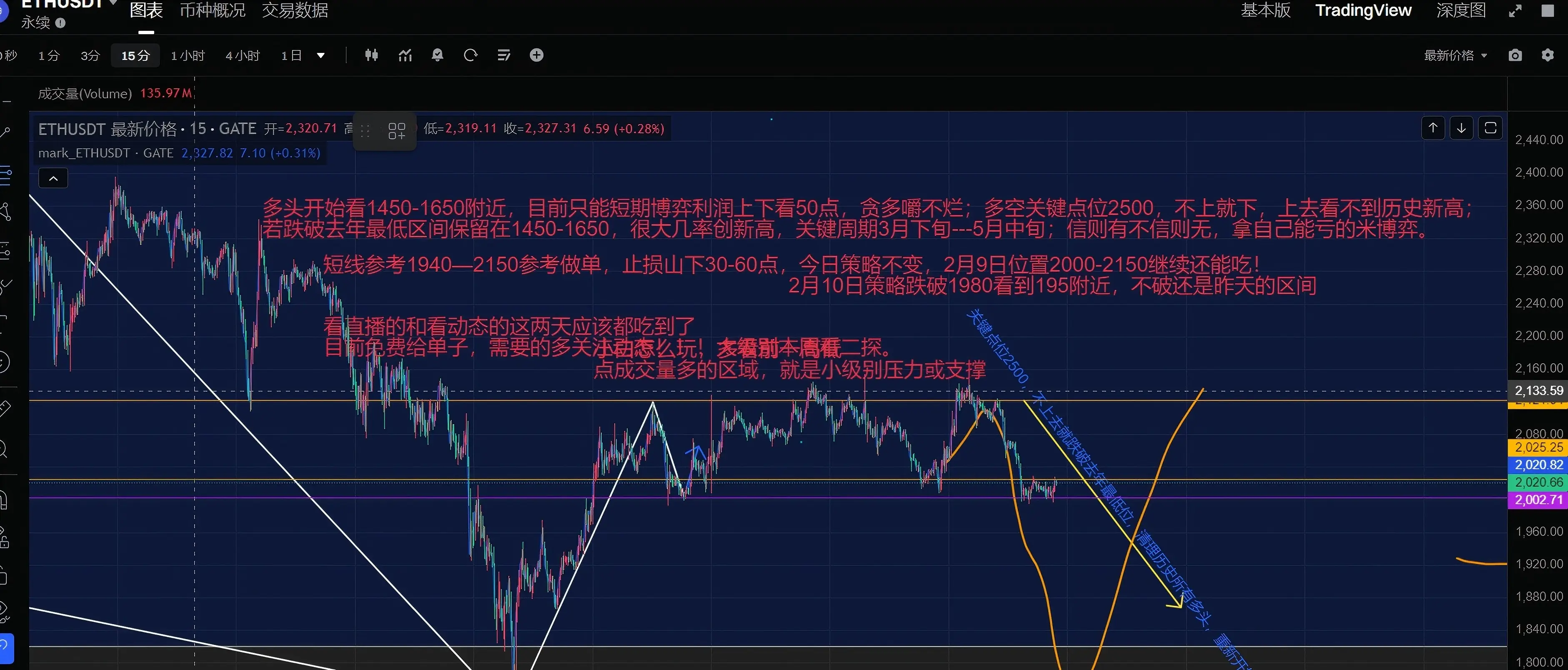Click the round plus icon in toolbar

pos(536,55)
